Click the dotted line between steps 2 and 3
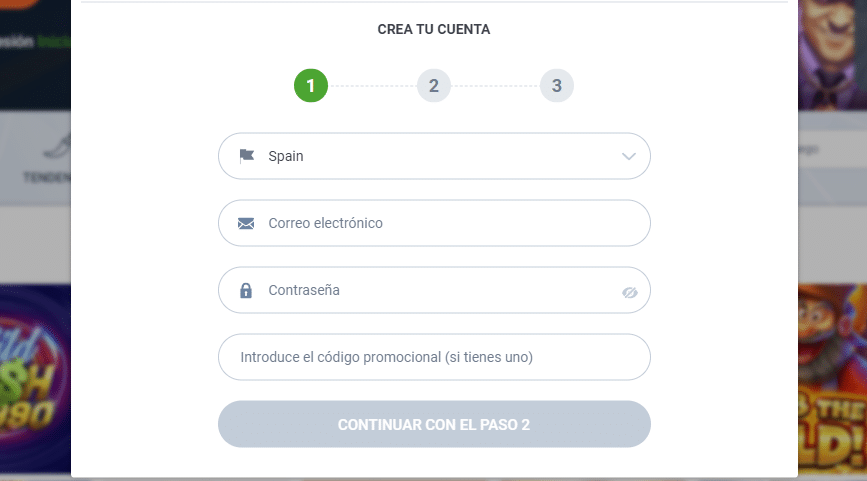This screenshot has height=481, width=867. pos(495,86)
